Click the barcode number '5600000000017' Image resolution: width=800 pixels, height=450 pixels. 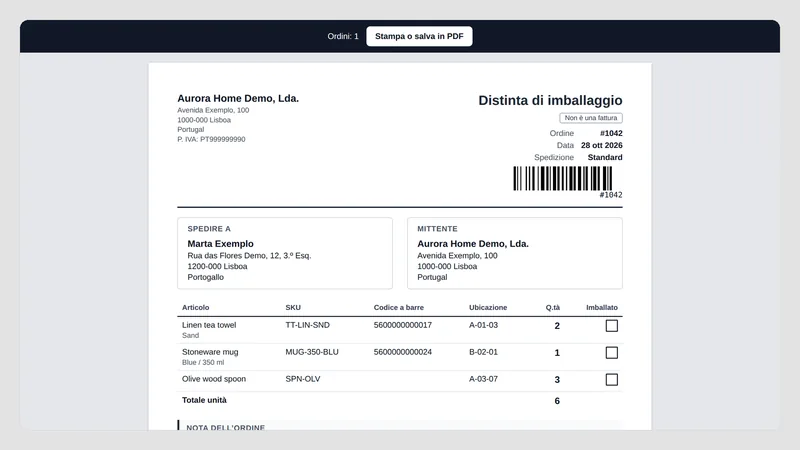coord(403,325)
